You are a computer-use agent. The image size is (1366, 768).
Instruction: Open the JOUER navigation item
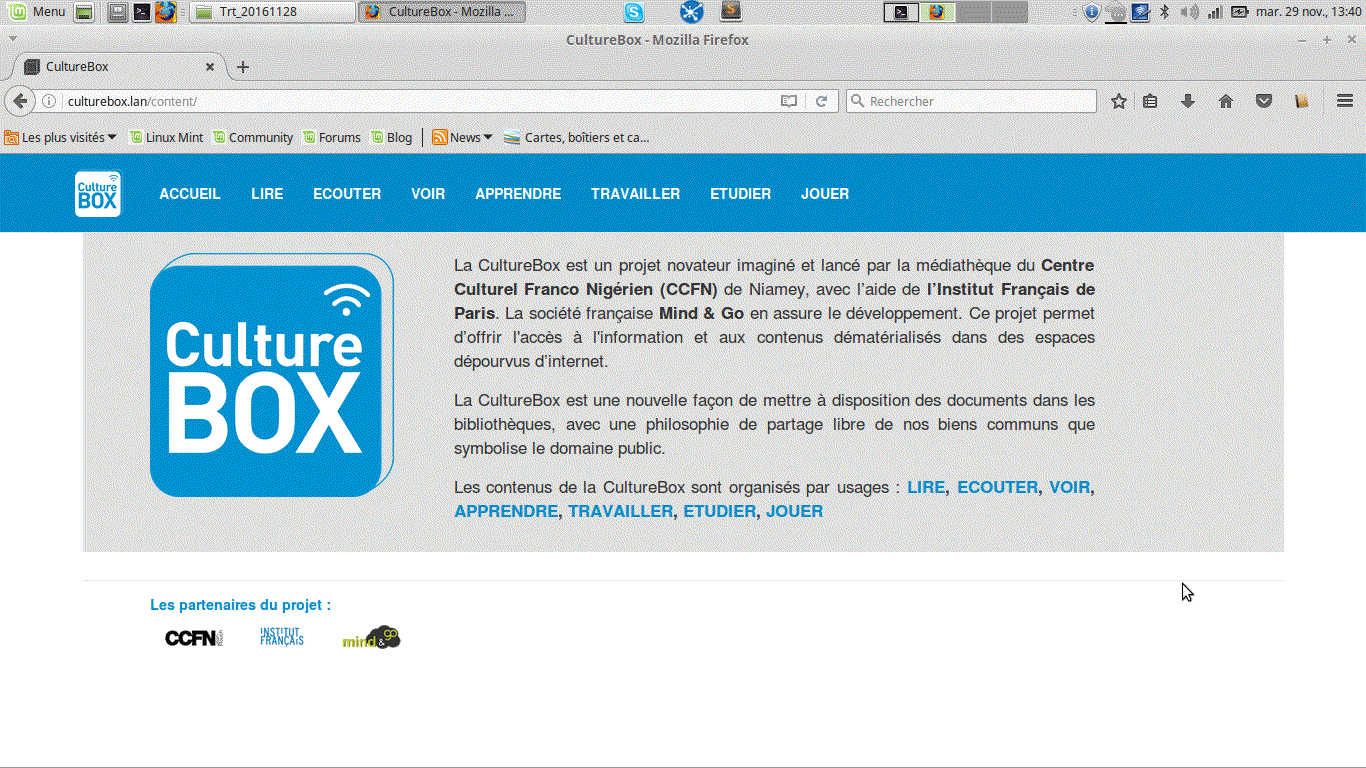click(x=825, y=194)
